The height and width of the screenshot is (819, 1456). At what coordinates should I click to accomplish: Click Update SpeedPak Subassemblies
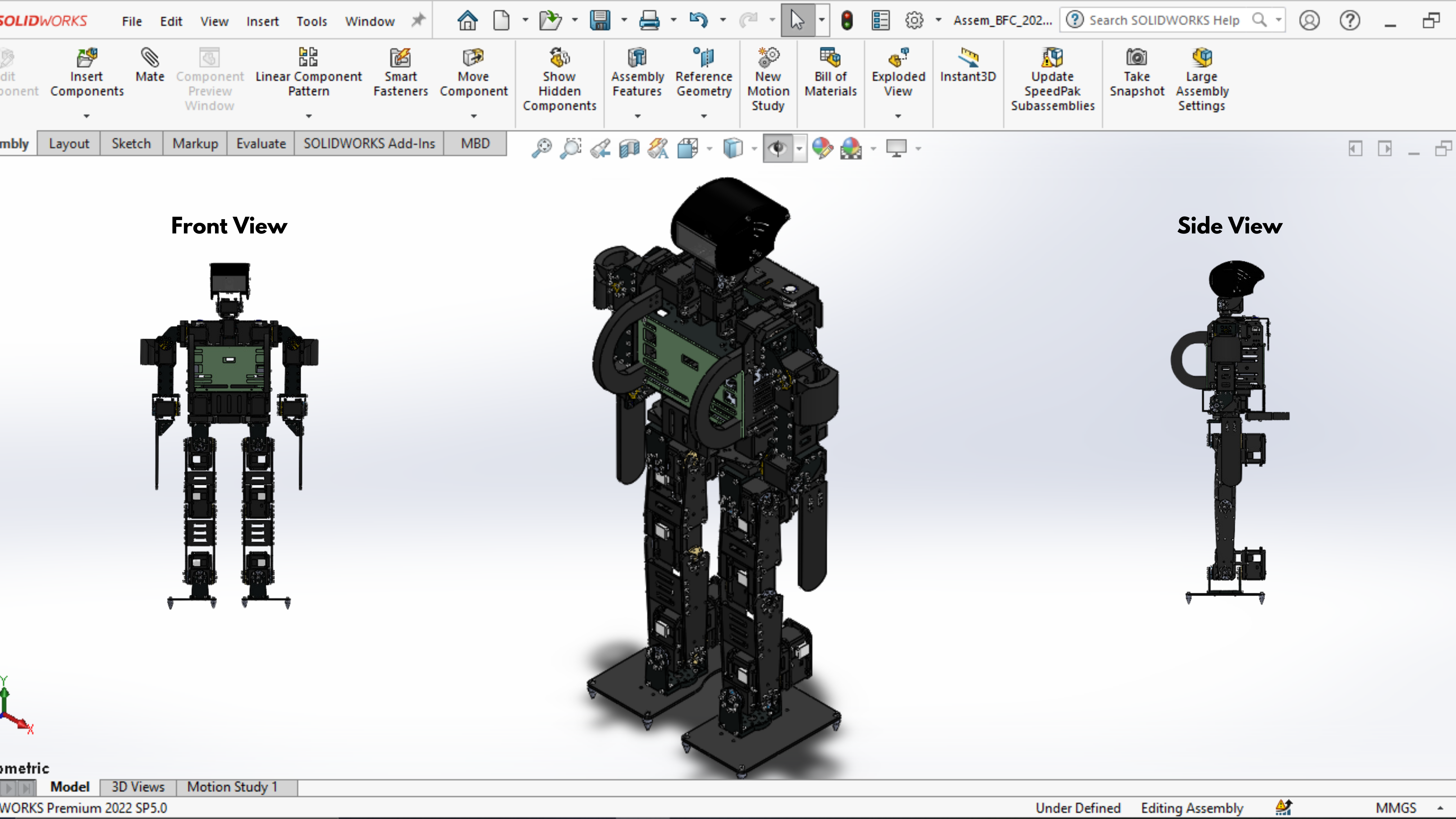[1052, 80]
